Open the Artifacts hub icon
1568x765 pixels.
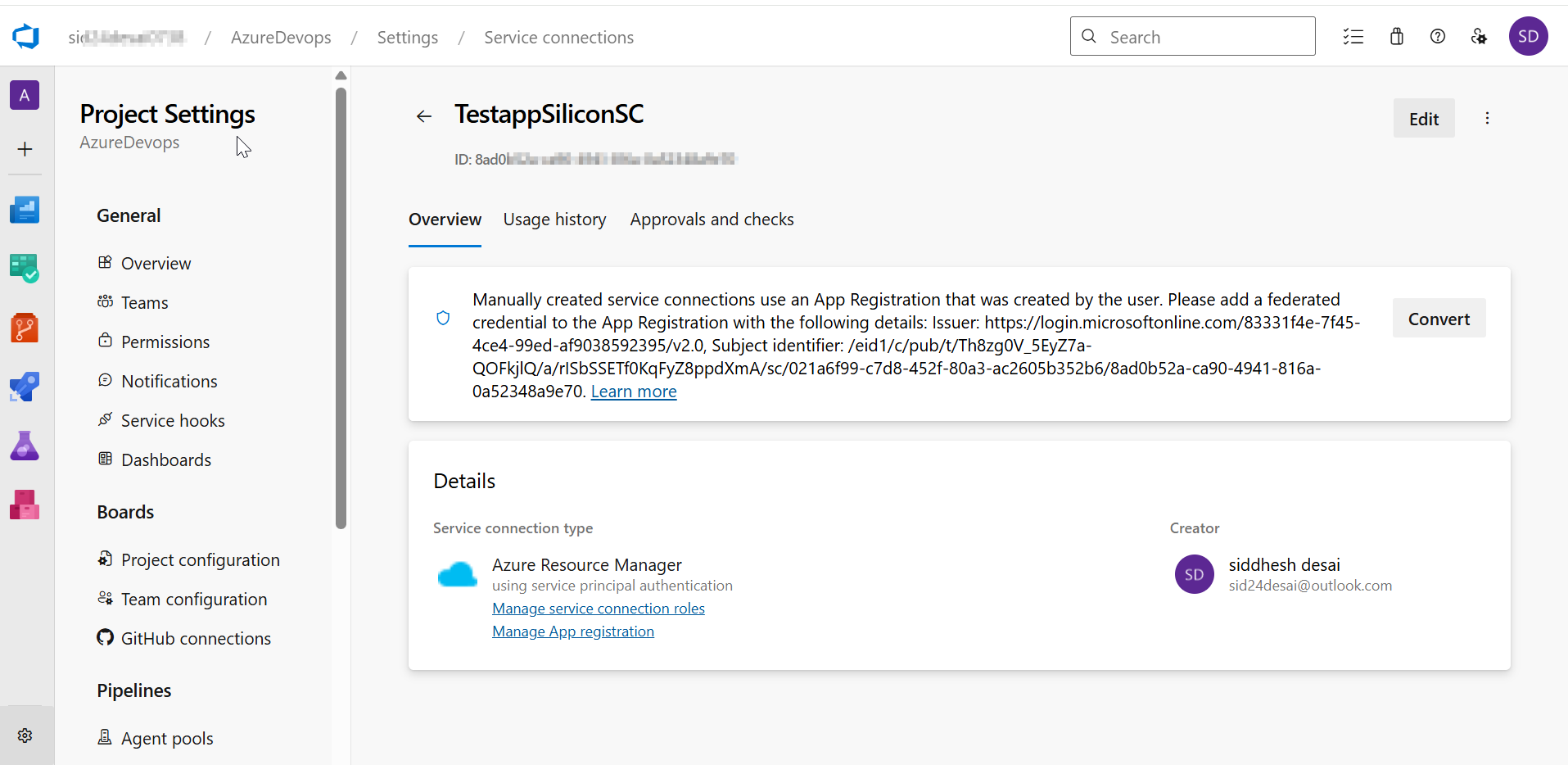pos(25,505)
